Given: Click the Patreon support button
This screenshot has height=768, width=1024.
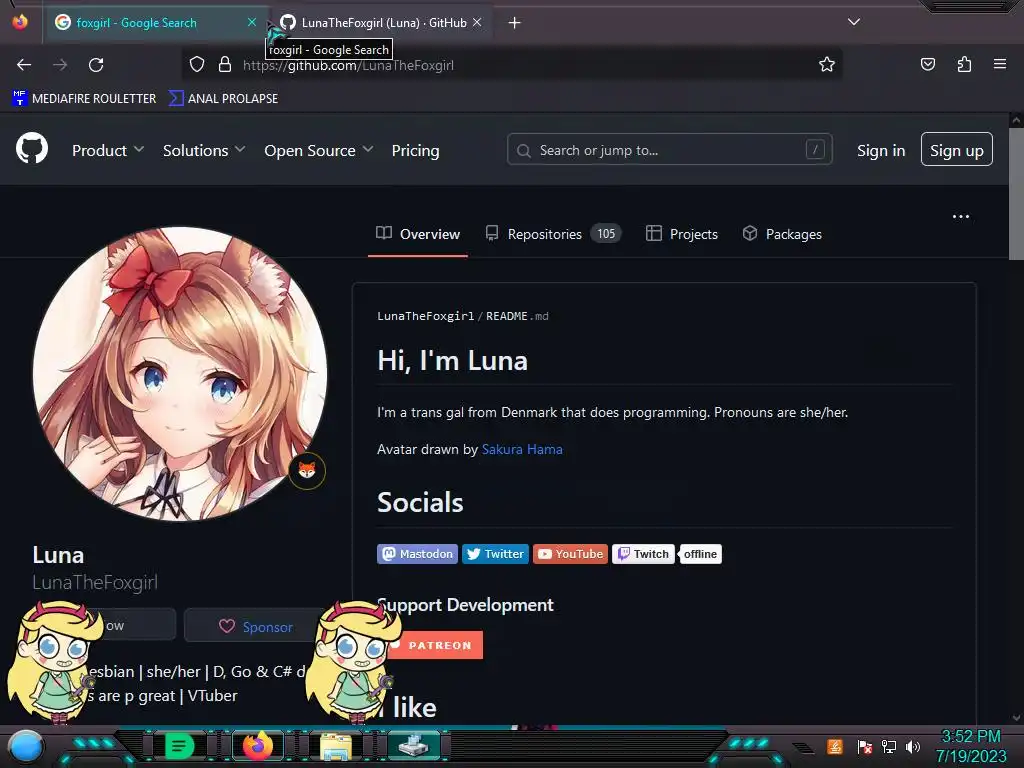Looking at the screenshot, I should coord(435,645).
